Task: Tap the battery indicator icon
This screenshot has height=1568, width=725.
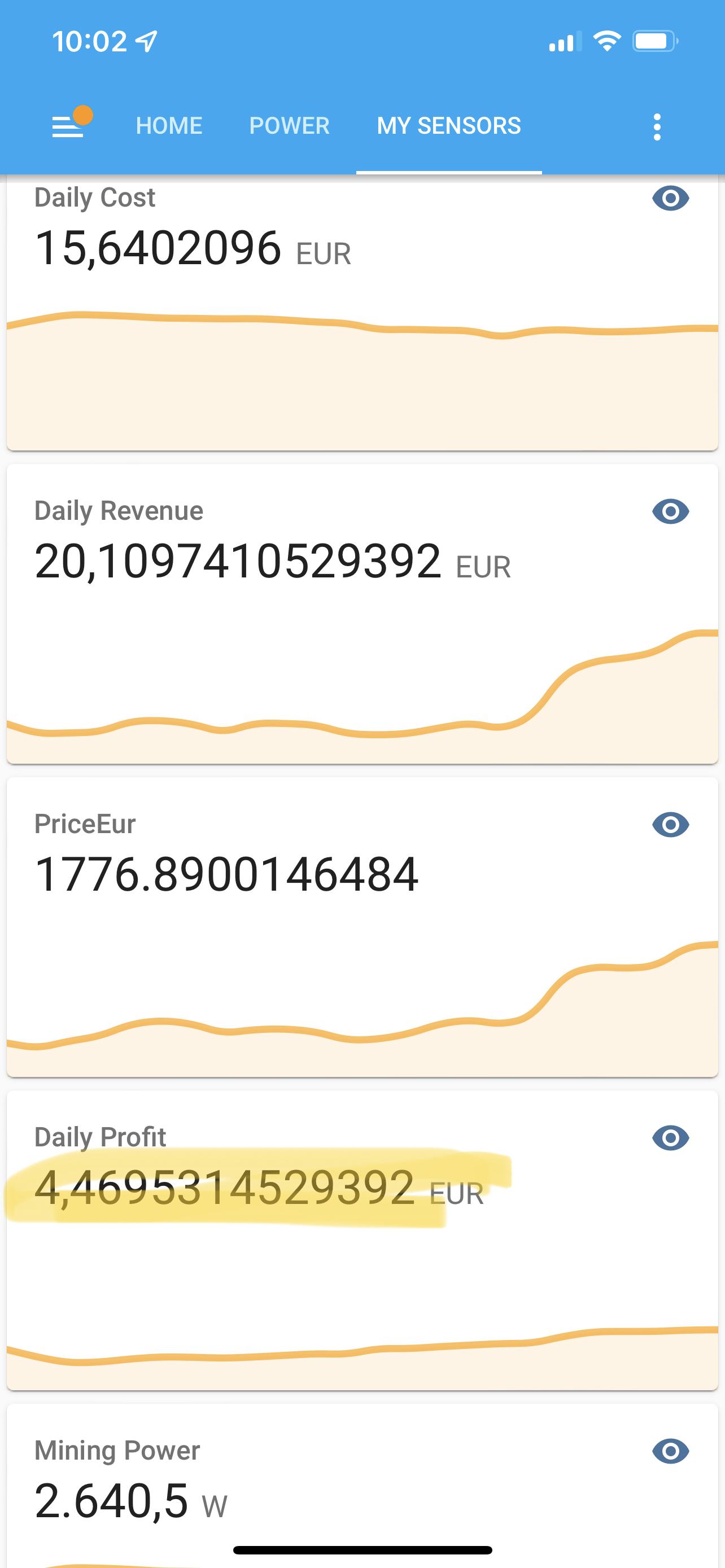Action: tap(656, 41)
